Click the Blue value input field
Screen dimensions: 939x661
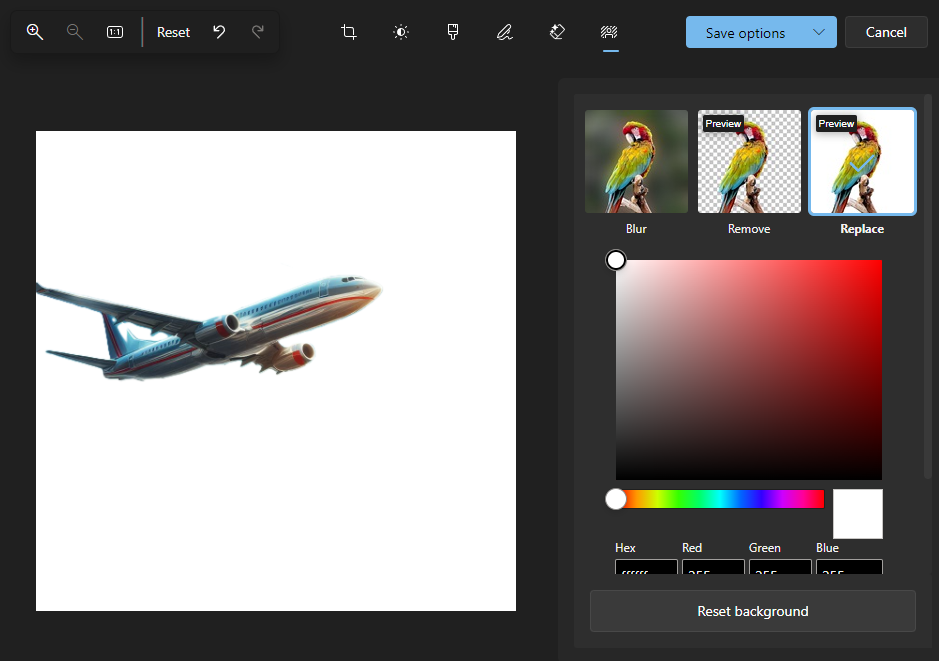pyautogui.click(x=849, y=567)
